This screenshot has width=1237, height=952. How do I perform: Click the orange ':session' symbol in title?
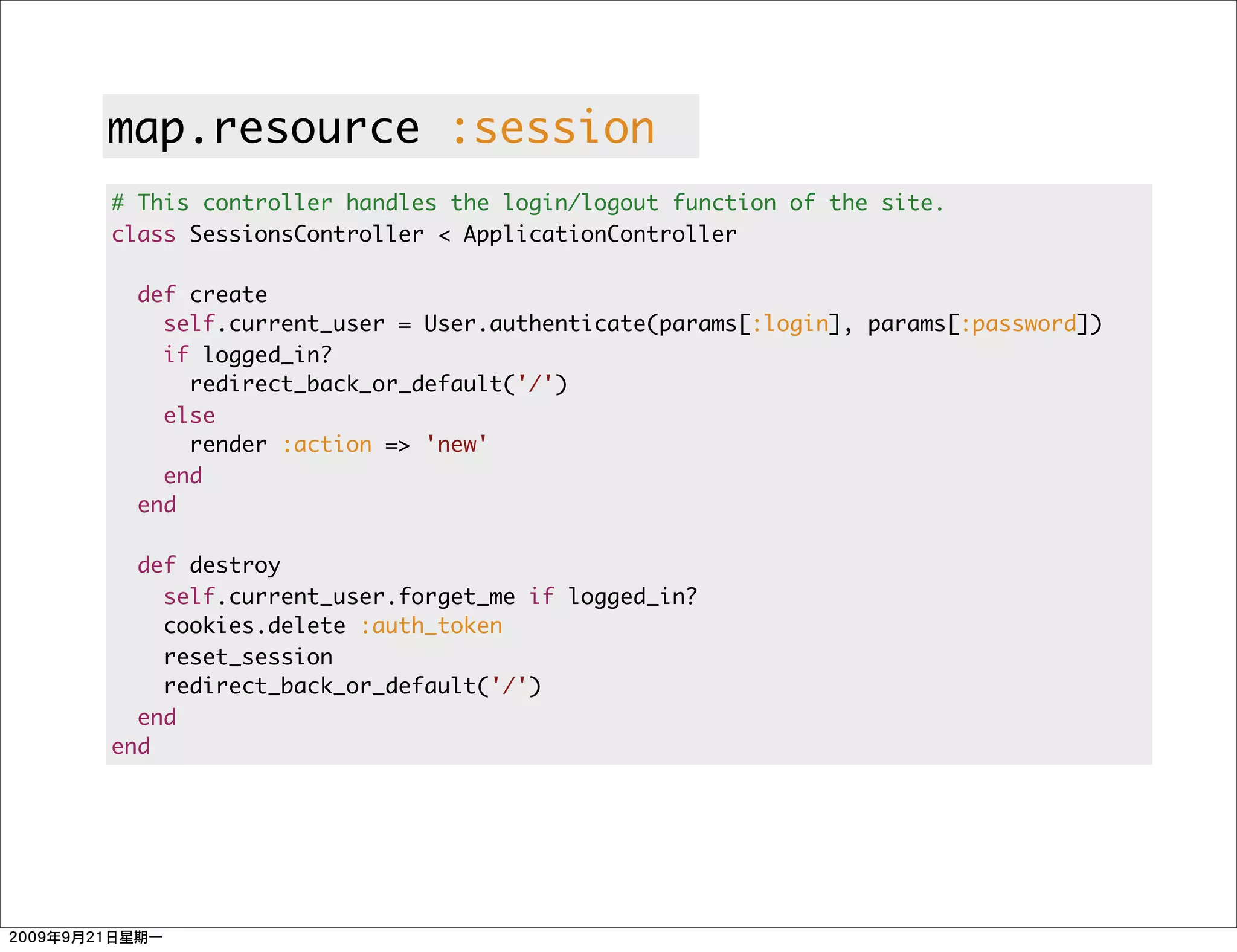(553, 128)
